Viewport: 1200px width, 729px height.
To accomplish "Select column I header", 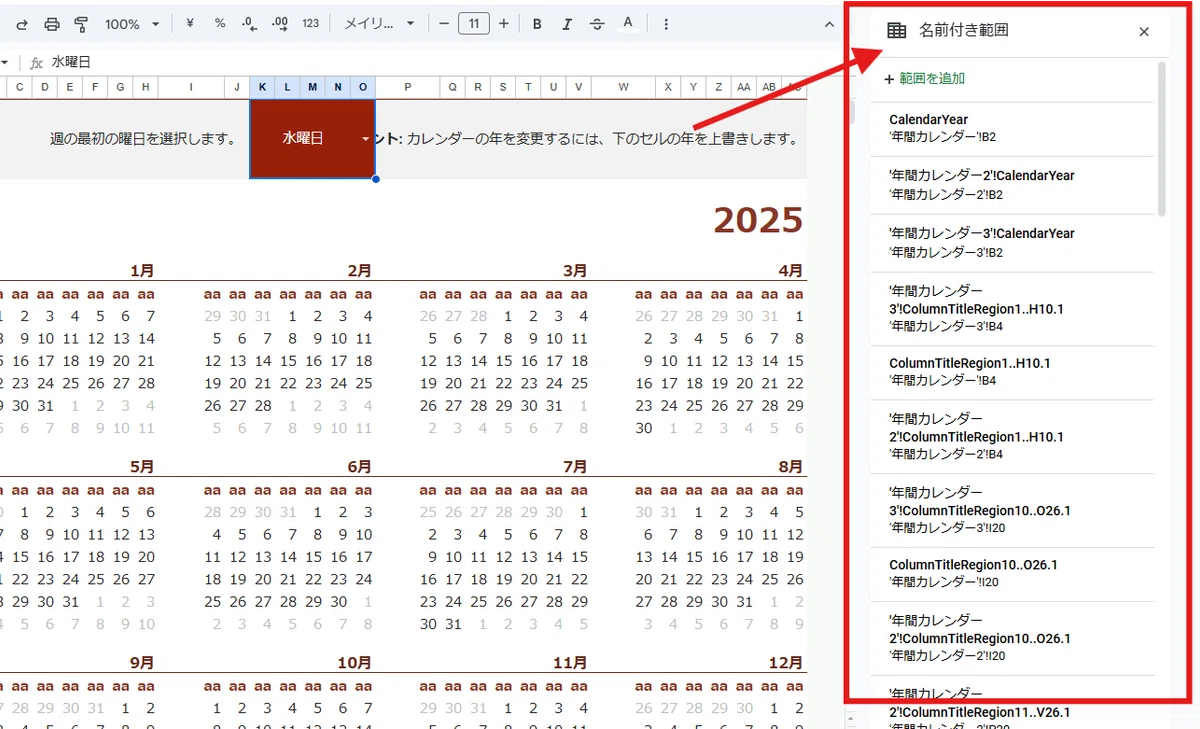I will click(x=191, y=87).
